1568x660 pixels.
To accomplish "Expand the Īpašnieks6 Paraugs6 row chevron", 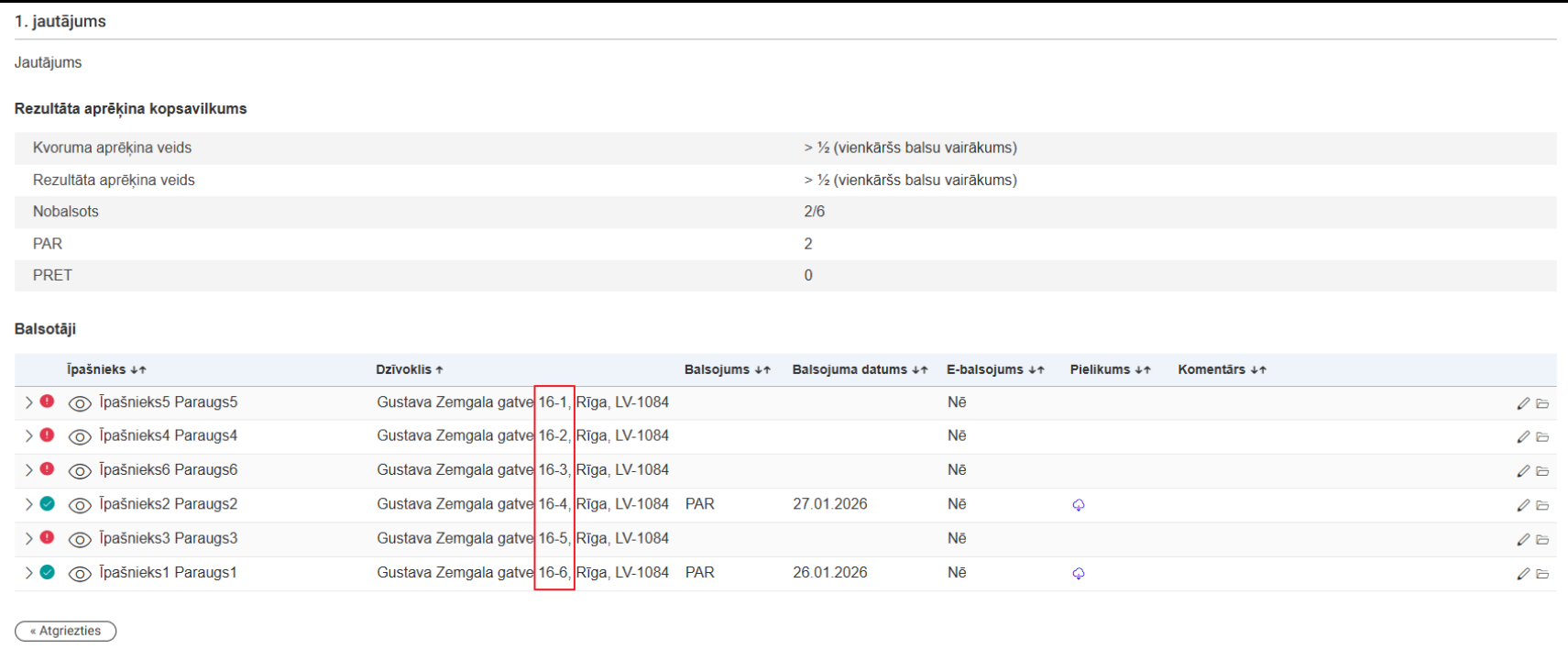I will point(28,470).
